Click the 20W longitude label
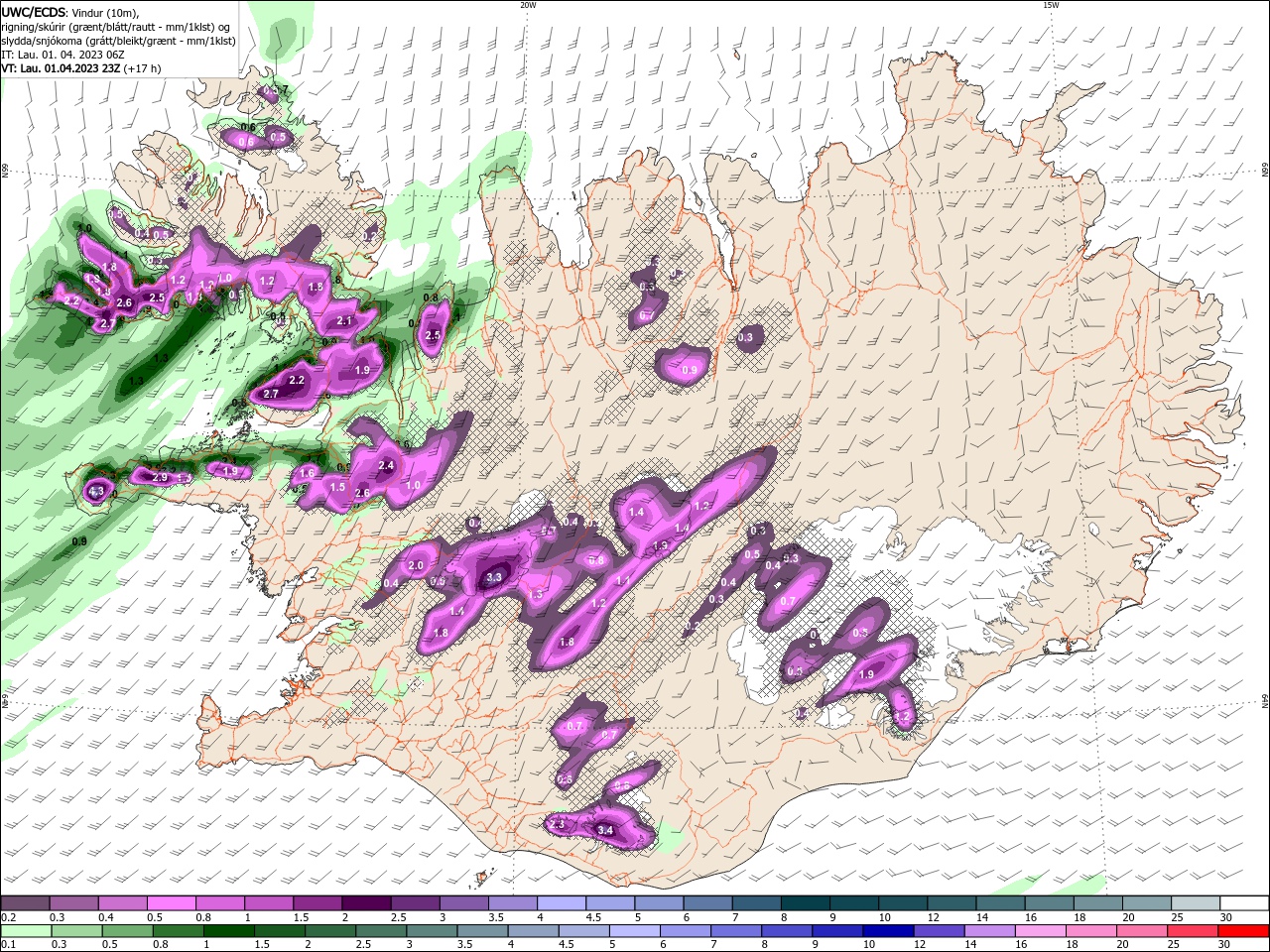Viewport: 1270px width, 952px height. 528,5
